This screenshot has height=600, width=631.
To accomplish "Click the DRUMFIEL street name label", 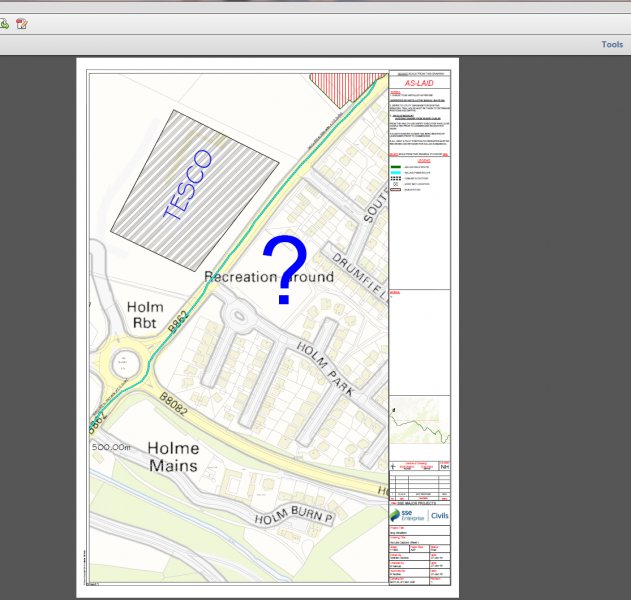I will [x=359, y=277].
